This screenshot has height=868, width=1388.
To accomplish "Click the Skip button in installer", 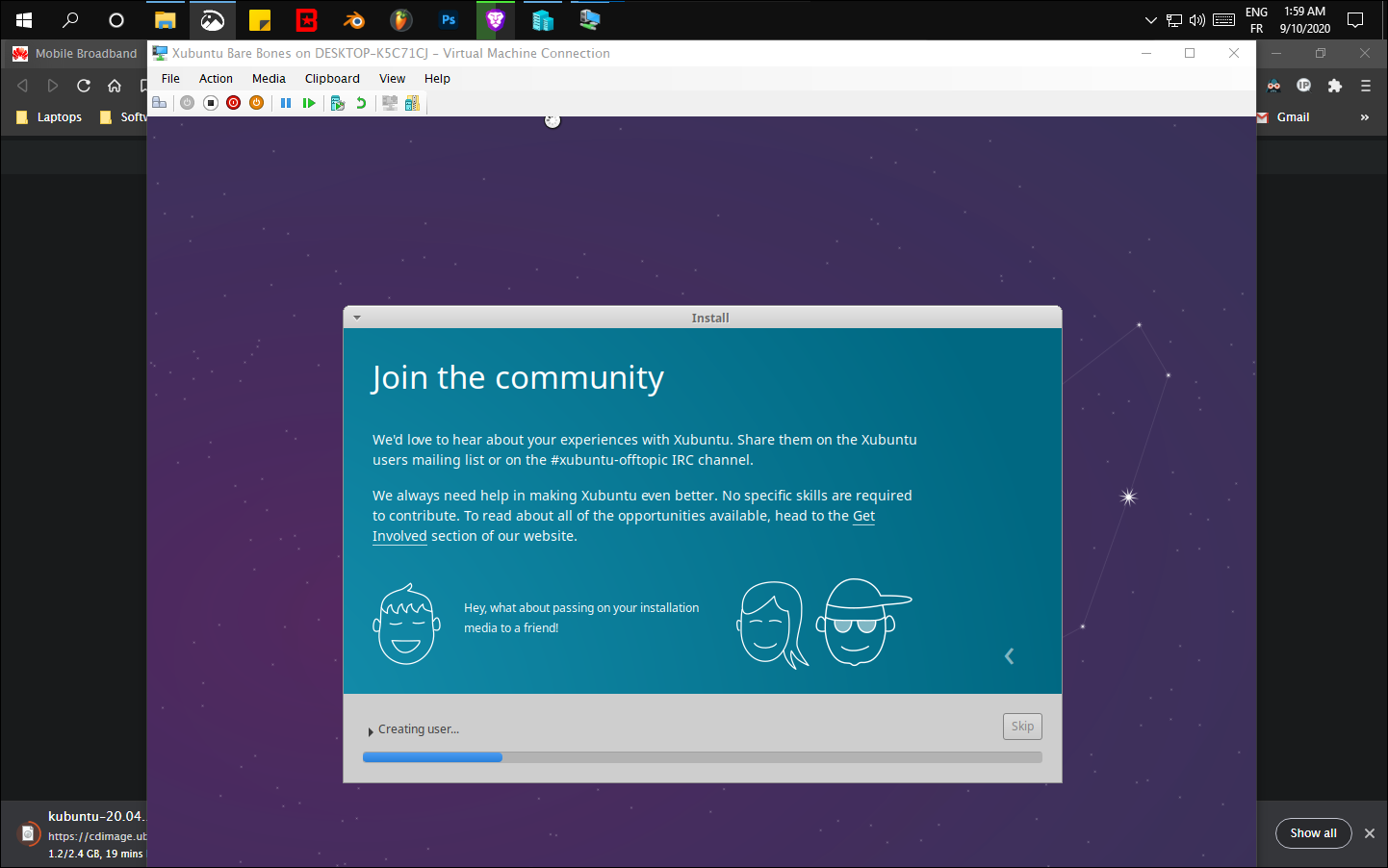I will tap(1022, 727).
